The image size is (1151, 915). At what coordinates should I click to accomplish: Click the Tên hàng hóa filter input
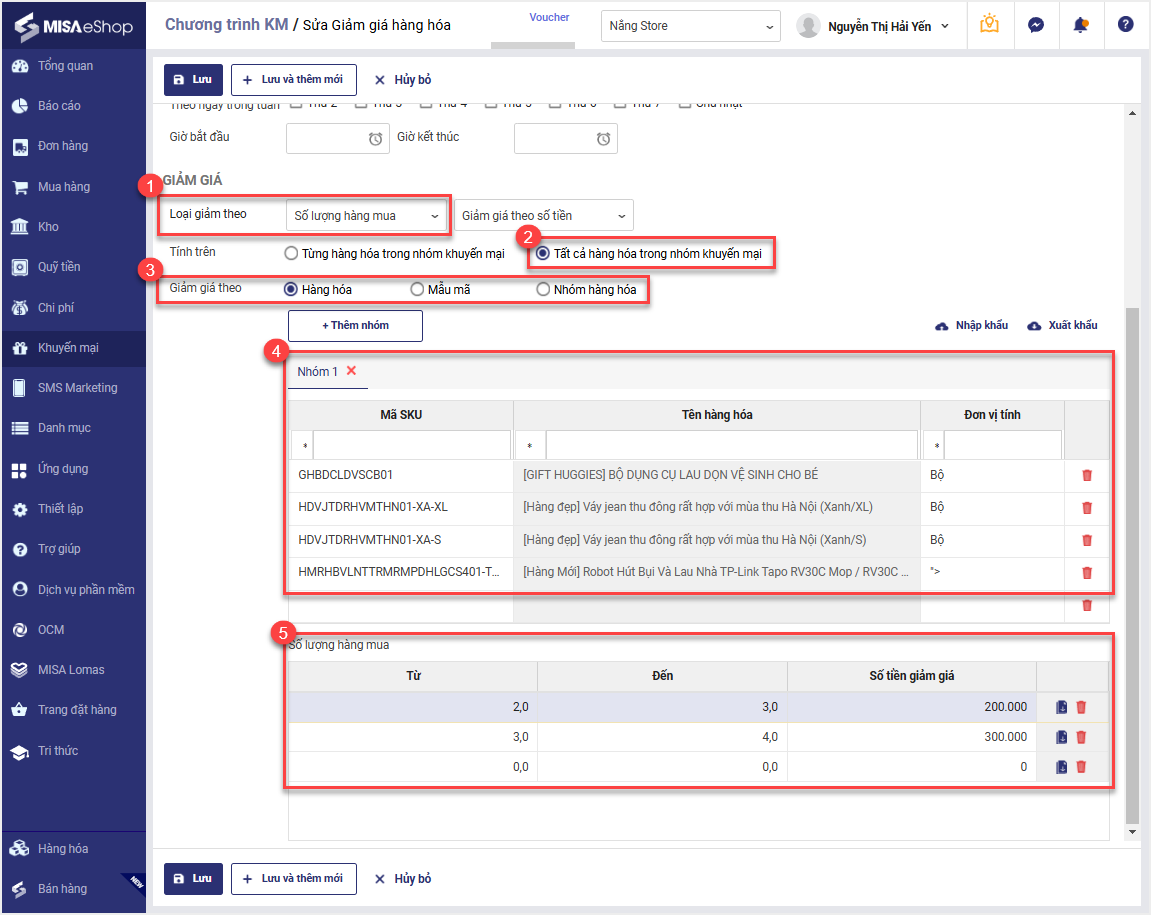click(730, 445)
